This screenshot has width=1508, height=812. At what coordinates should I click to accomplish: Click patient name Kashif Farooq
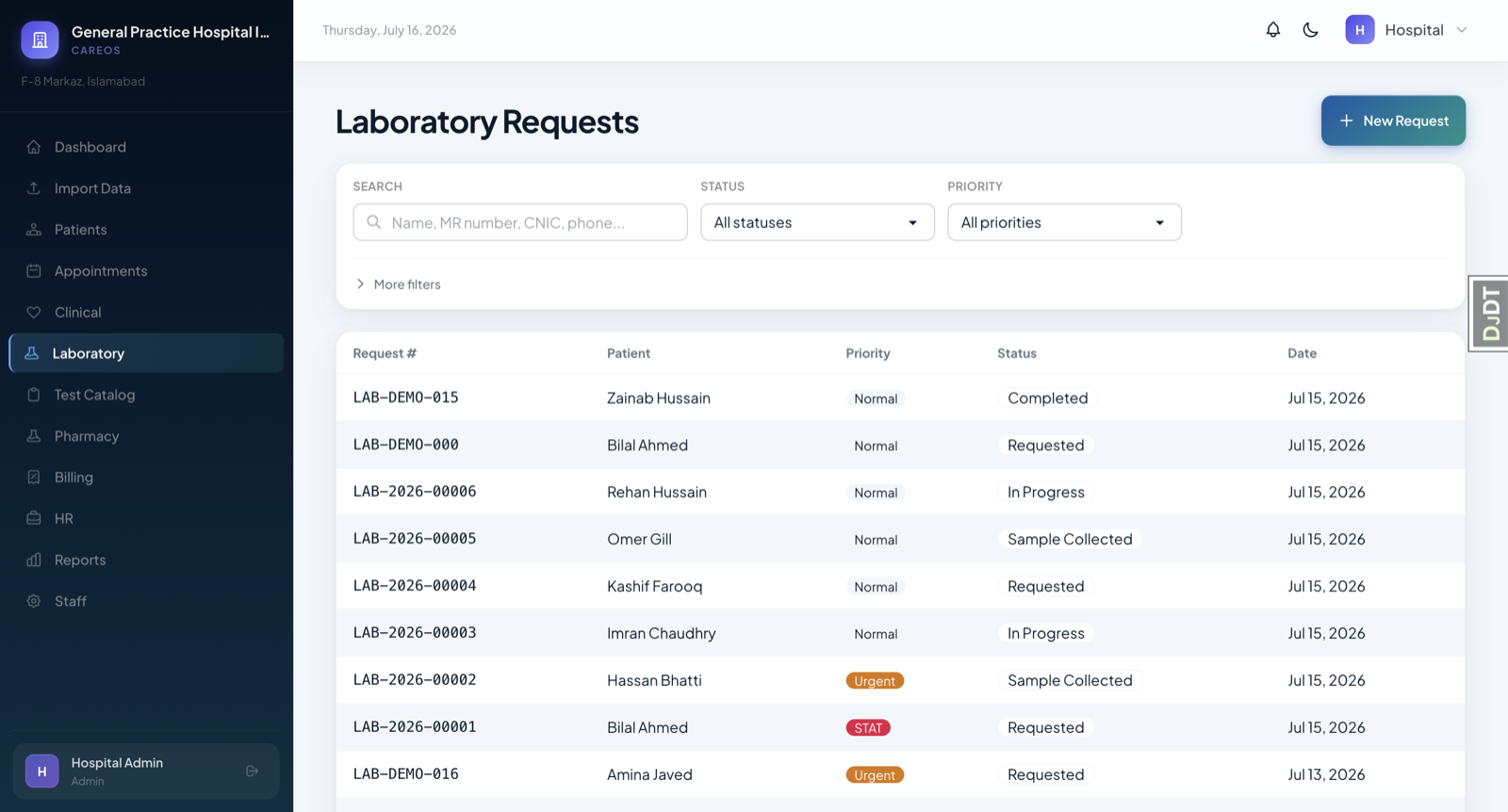[x=655, y=587]
